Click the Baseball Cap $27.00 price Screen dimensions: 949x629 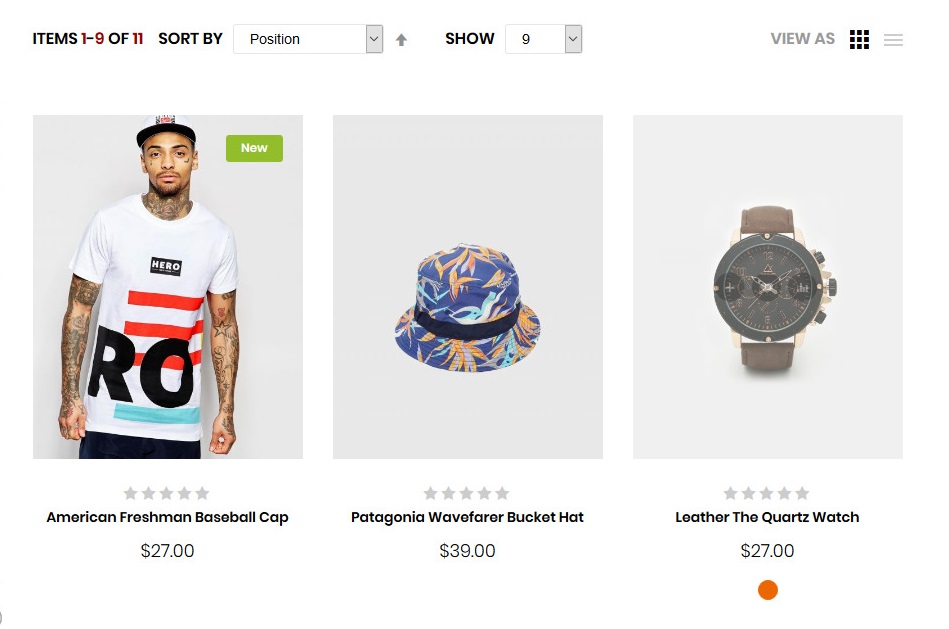[167, 551]
